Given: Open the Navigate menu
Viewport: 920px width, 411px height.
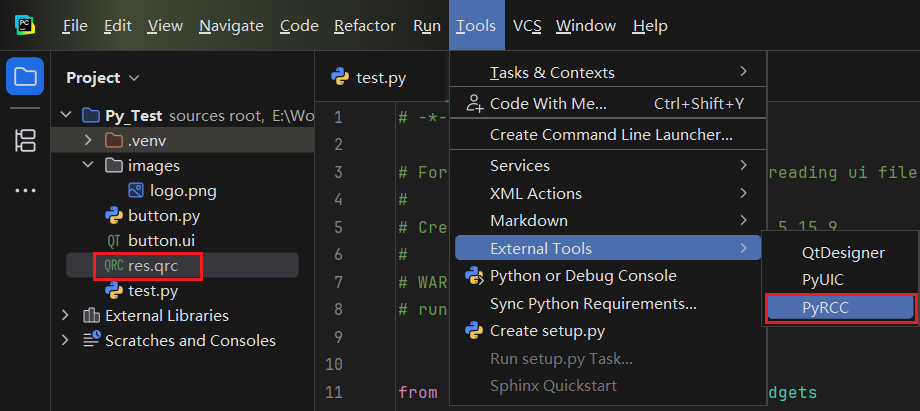Looking at the screenshot, I should pos(231,26).
